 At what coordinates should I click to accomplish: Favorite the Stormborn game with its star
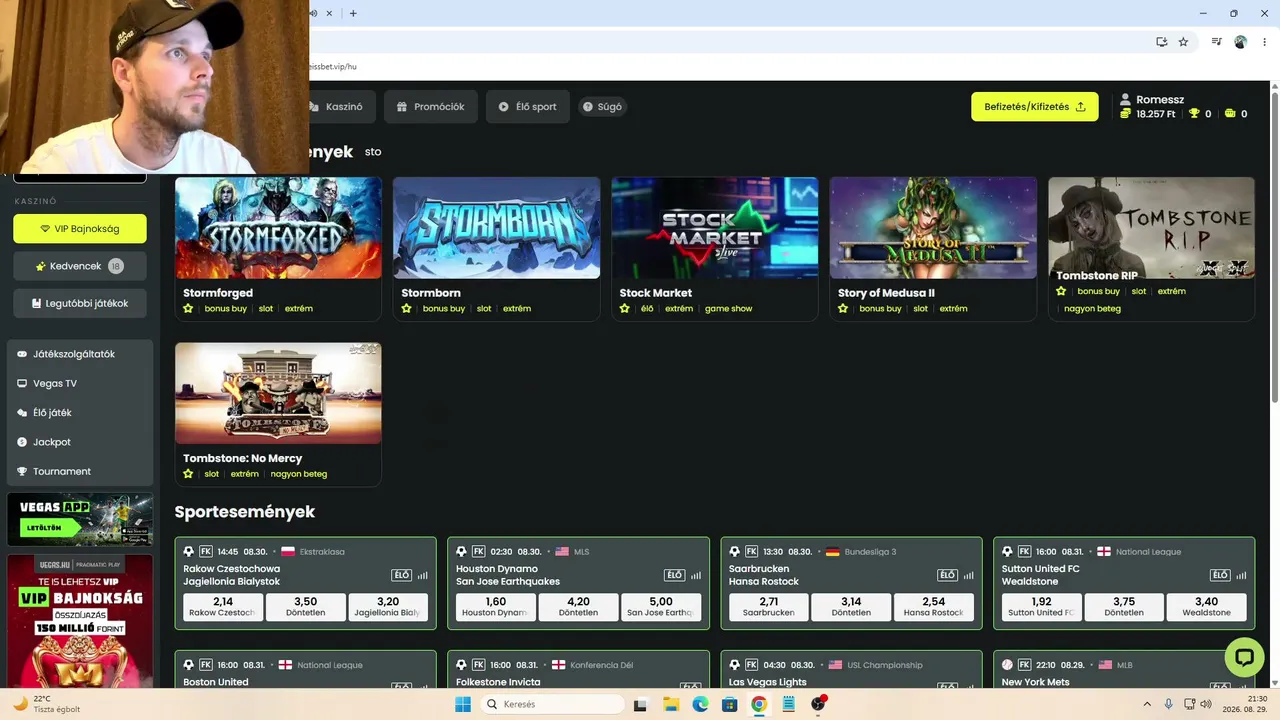tap(406, 309)
